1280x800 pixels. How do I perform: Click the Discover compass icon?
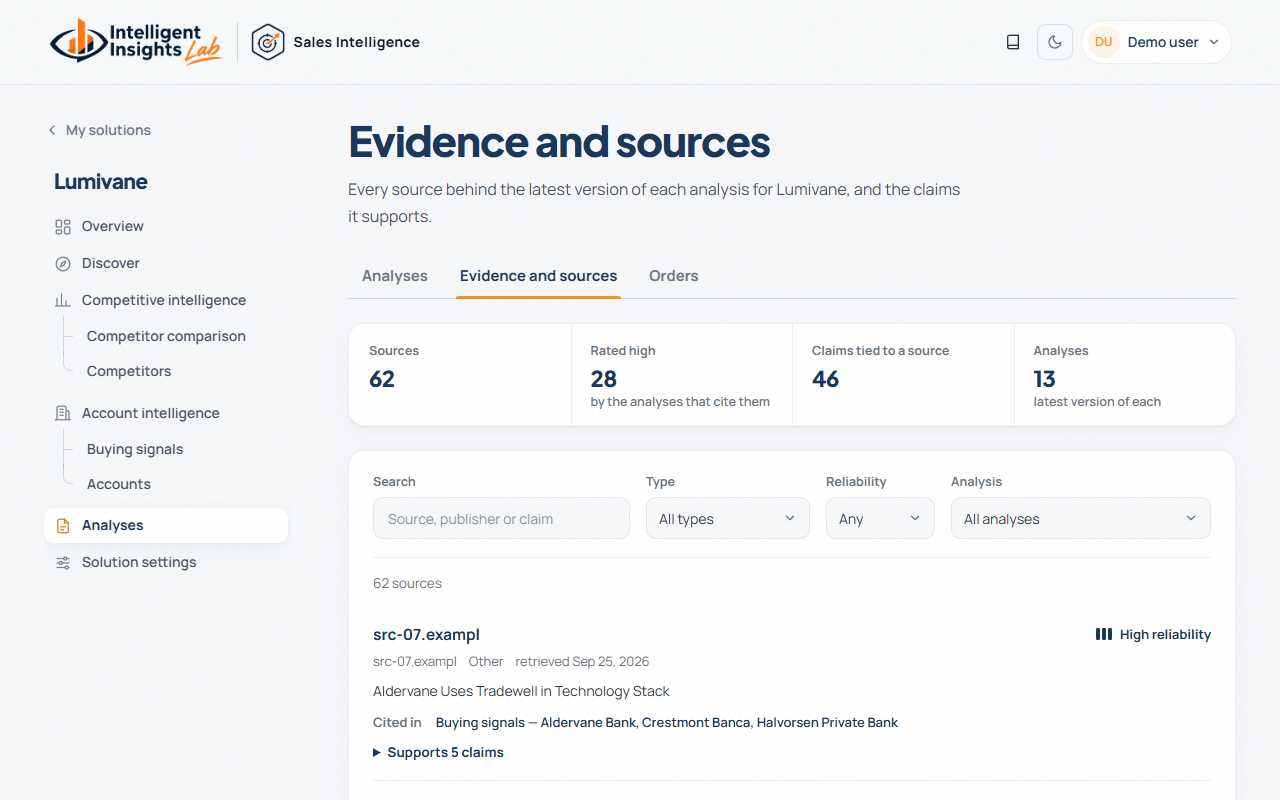coord(63,263)
